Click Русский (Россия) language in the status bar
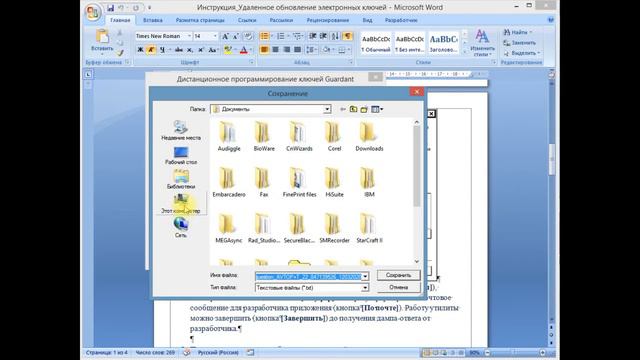This screenshot has height=360, width=640. click(x=218, y=352)
